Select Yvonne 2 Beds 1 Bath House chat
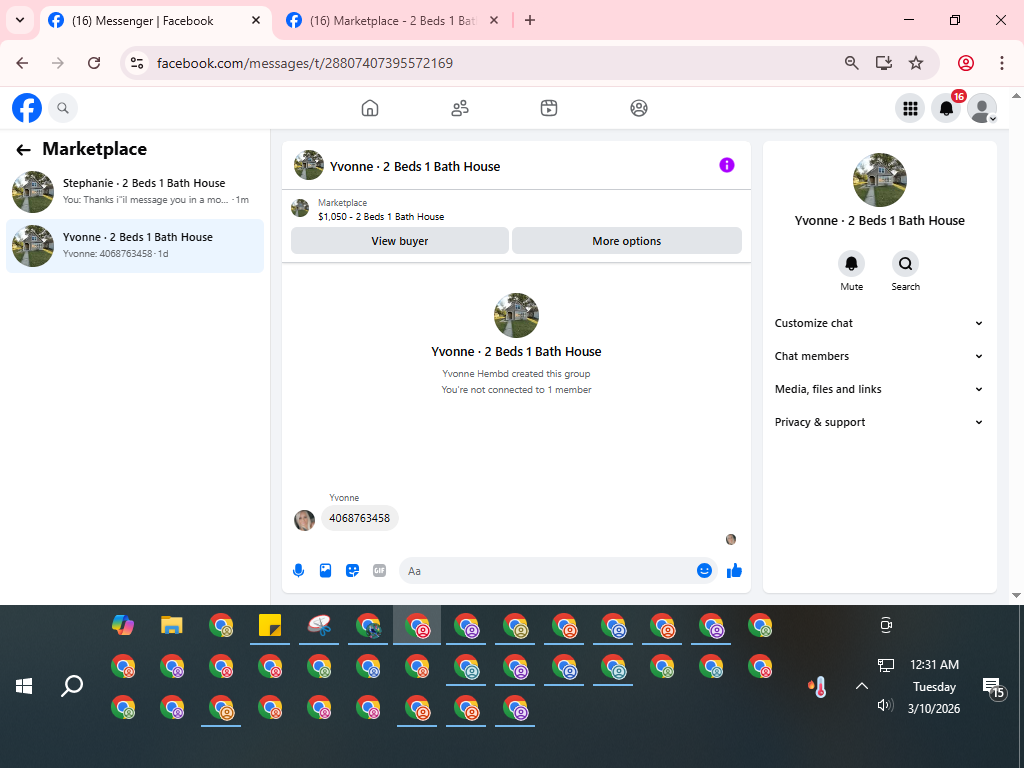1024x768 pixels. tap(135, 246)
